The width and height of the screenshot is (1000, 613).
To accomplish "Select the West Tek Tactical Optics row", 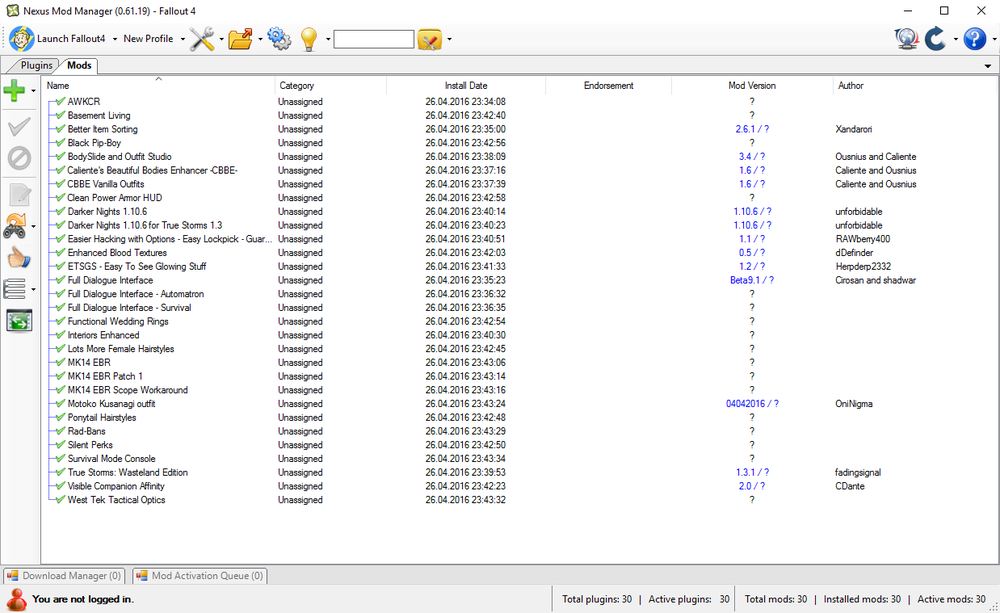I will [x=520, y=500].
